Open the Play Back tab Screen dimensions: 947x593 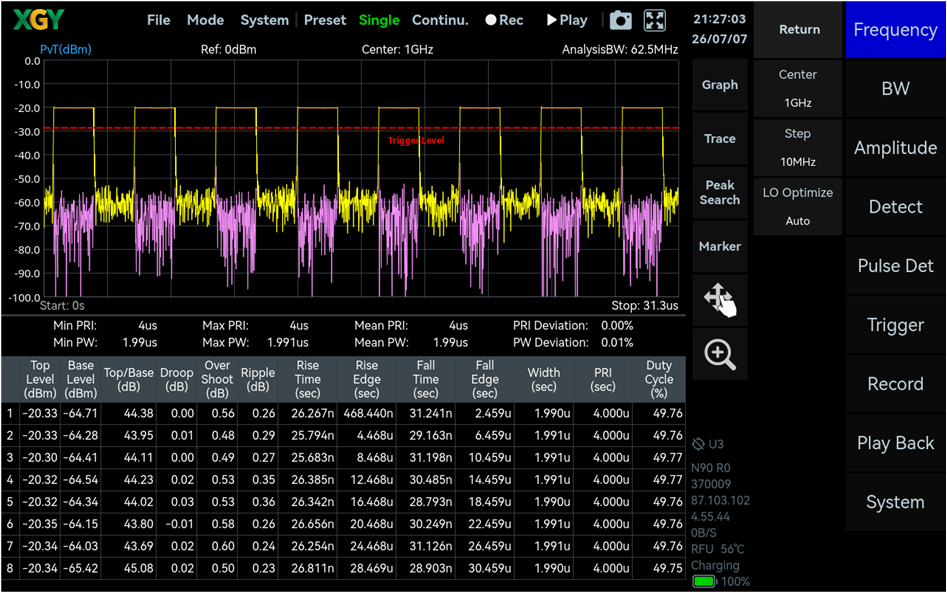895,443
